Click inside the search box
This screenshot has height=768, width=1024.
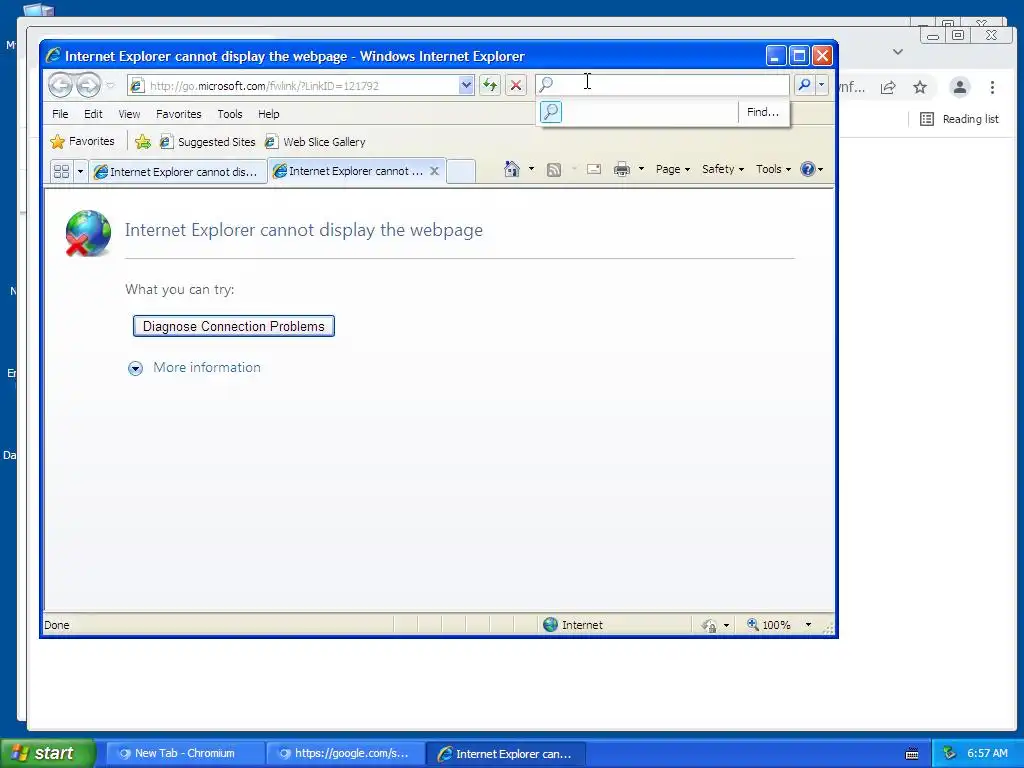coord(663,85)
